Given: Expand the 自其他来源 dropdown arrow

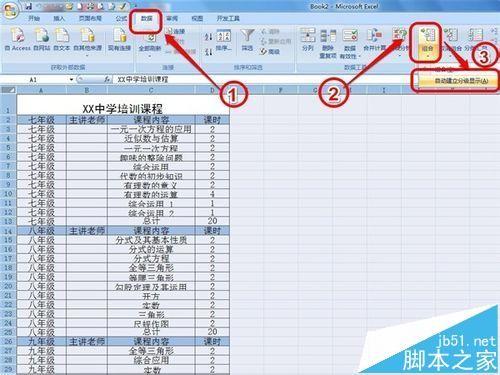Looking at the screenshot, I should click(88, 55).
